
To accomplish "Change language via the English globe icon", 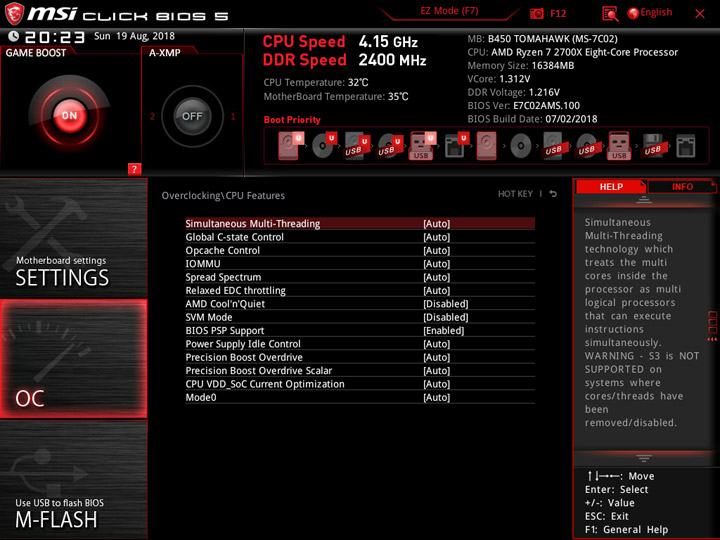I will point(650,13).
